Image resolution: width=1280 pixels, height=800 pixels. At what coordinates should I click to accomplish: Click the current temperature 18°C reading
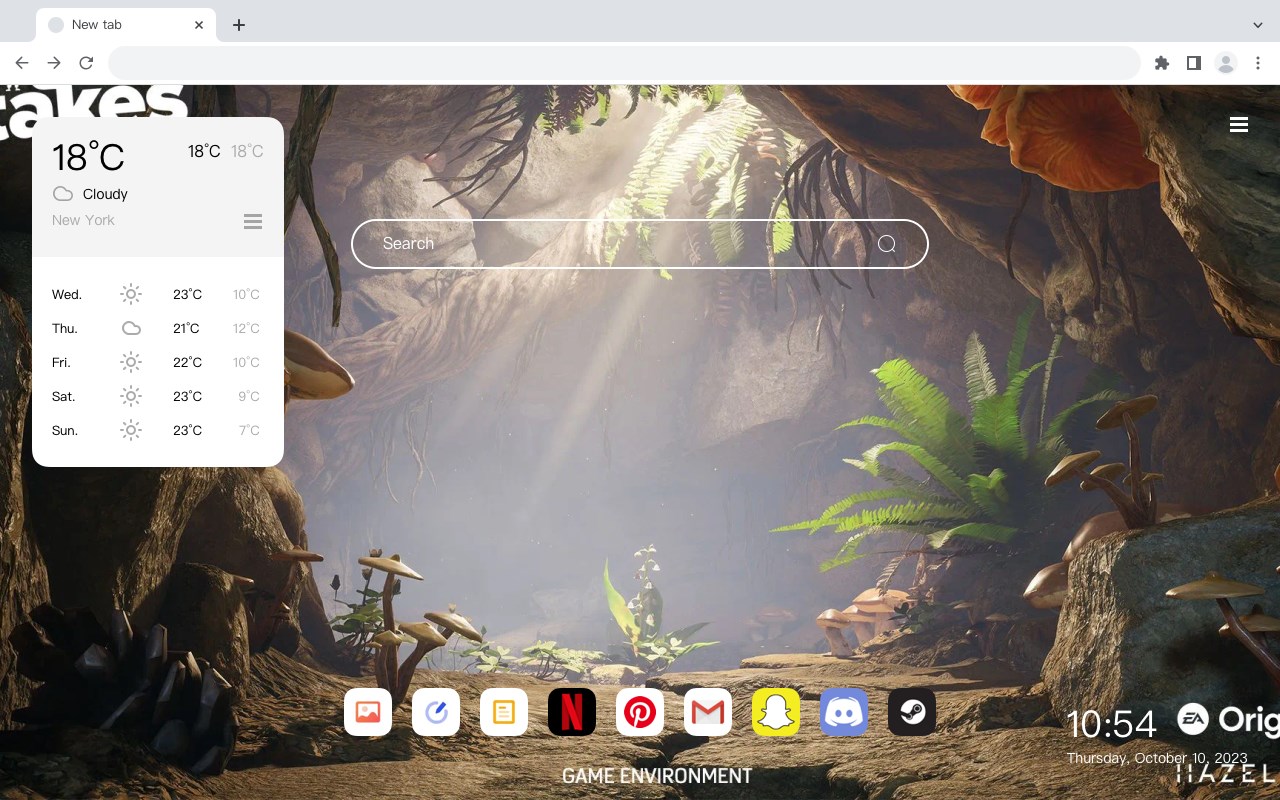[88, 157]
